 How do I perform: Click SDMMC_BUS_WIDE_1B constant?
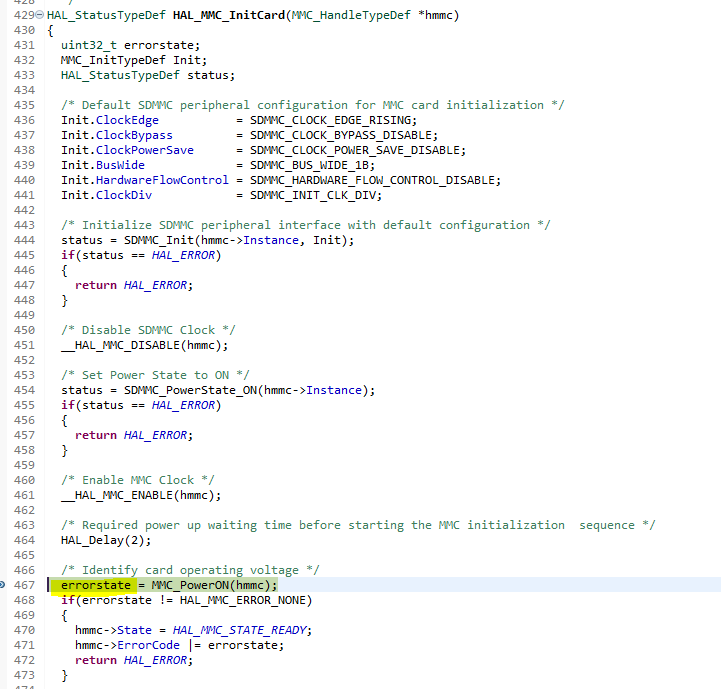click(x=309, y=165)
